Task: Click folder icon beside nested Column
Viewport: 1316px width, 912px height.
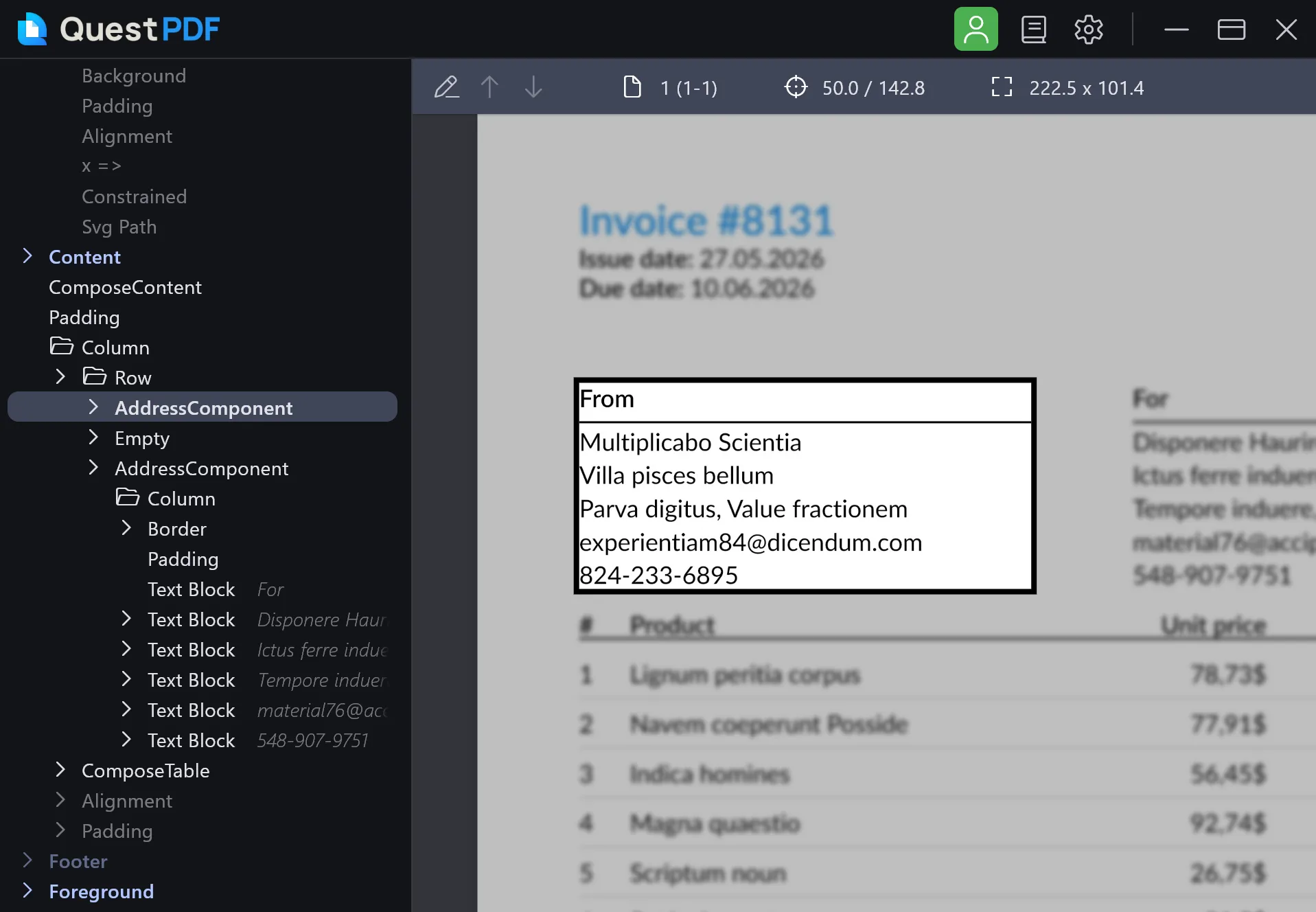Action: click(x=128, y=497)
